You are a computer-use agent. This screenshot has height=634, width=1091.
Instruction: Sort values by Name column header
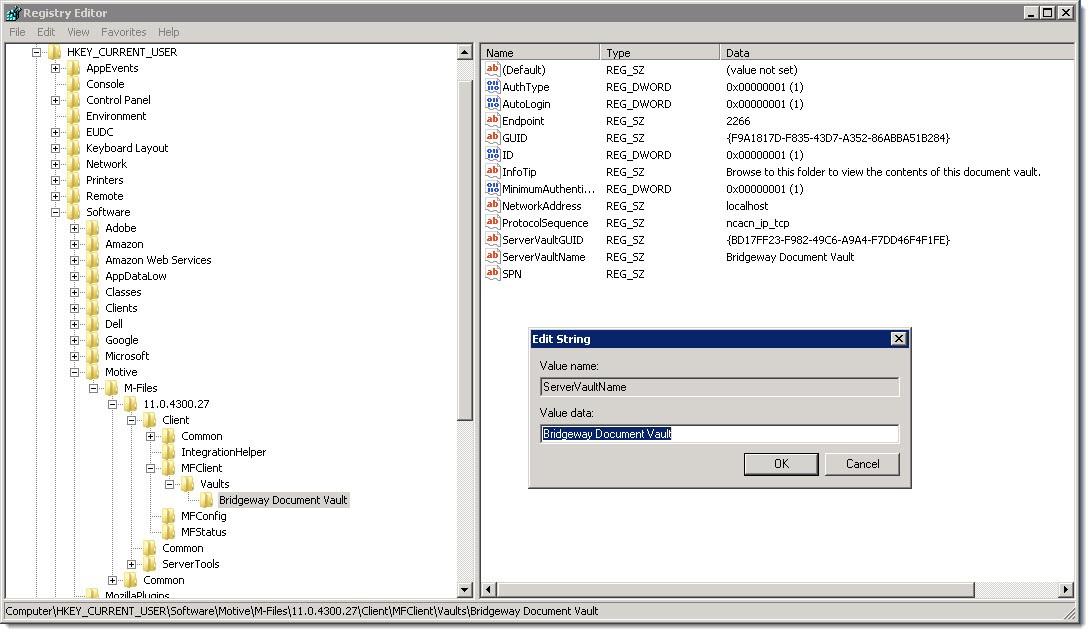(541, 53)
